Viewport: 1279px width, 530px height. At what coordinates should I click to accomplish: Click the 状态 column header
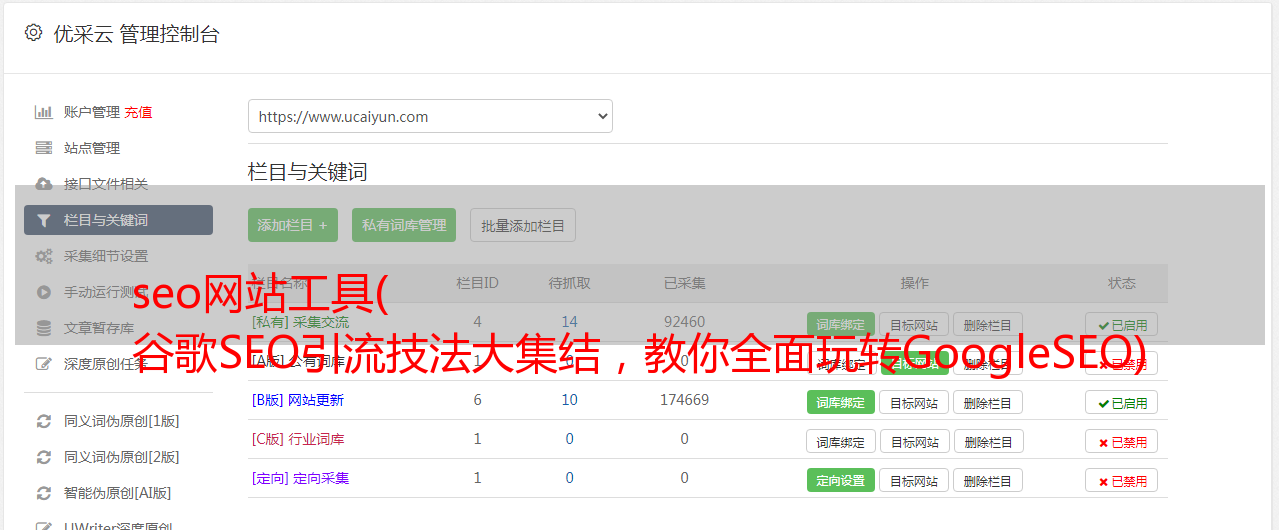(x=1122, y=283)
